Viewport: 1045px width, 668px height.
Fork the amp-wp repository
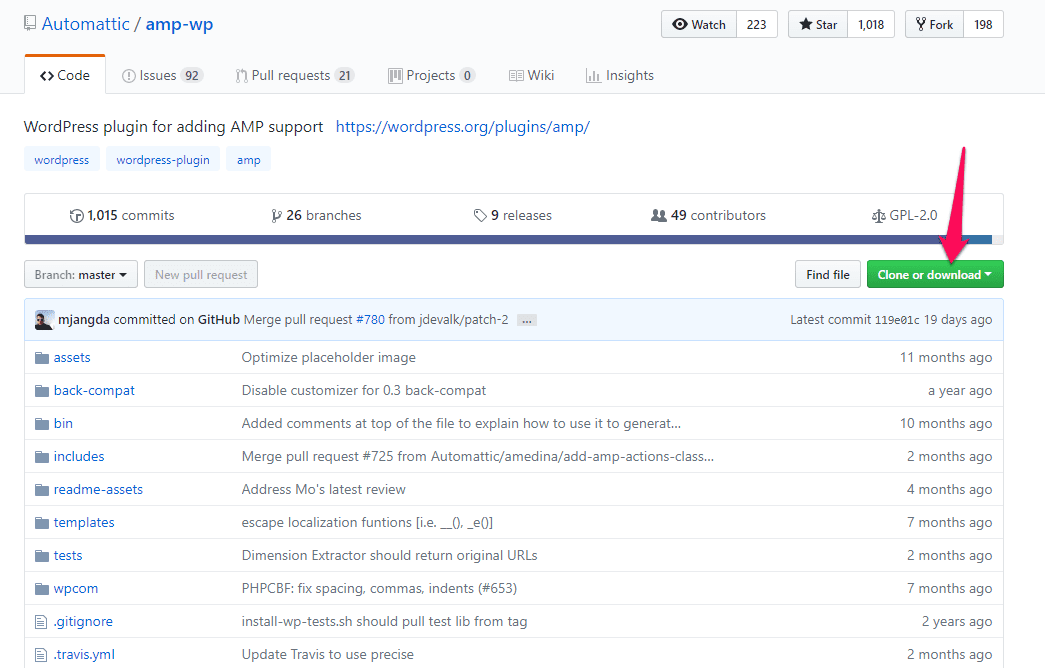(934, 25)
